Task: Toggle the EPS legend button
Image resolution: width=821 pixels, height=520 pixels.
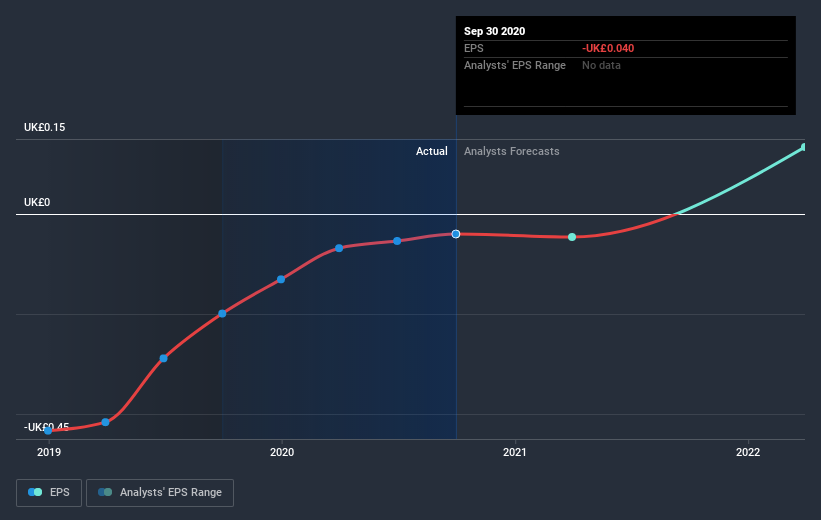Action: coord(49,493)
